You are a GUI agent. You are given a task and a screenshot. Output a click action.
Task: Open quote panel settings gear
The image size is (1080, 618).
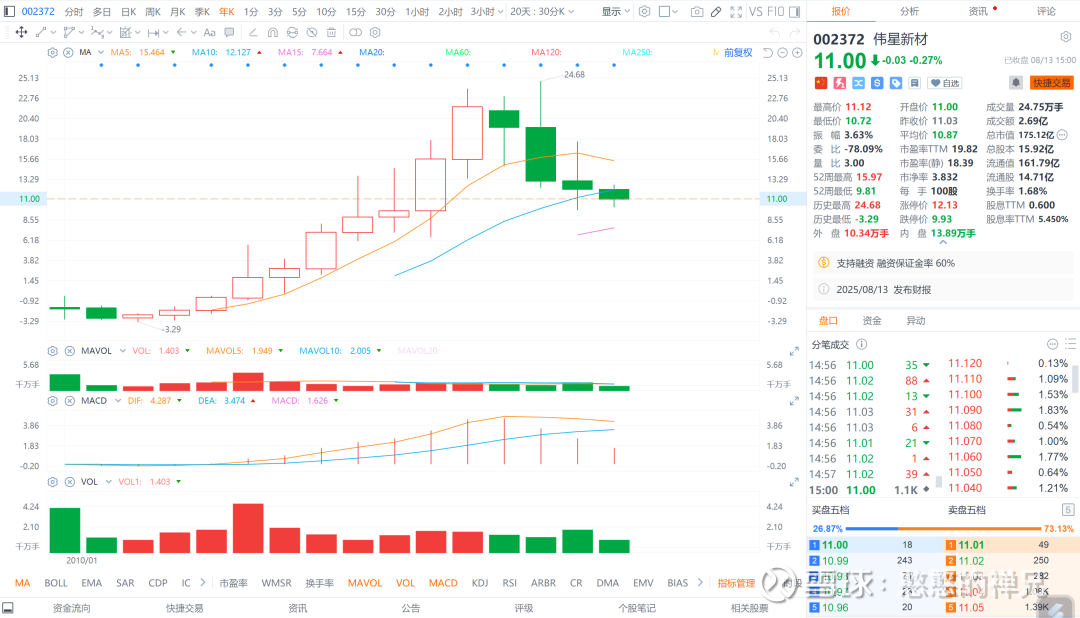click(x=1066, y=37)
